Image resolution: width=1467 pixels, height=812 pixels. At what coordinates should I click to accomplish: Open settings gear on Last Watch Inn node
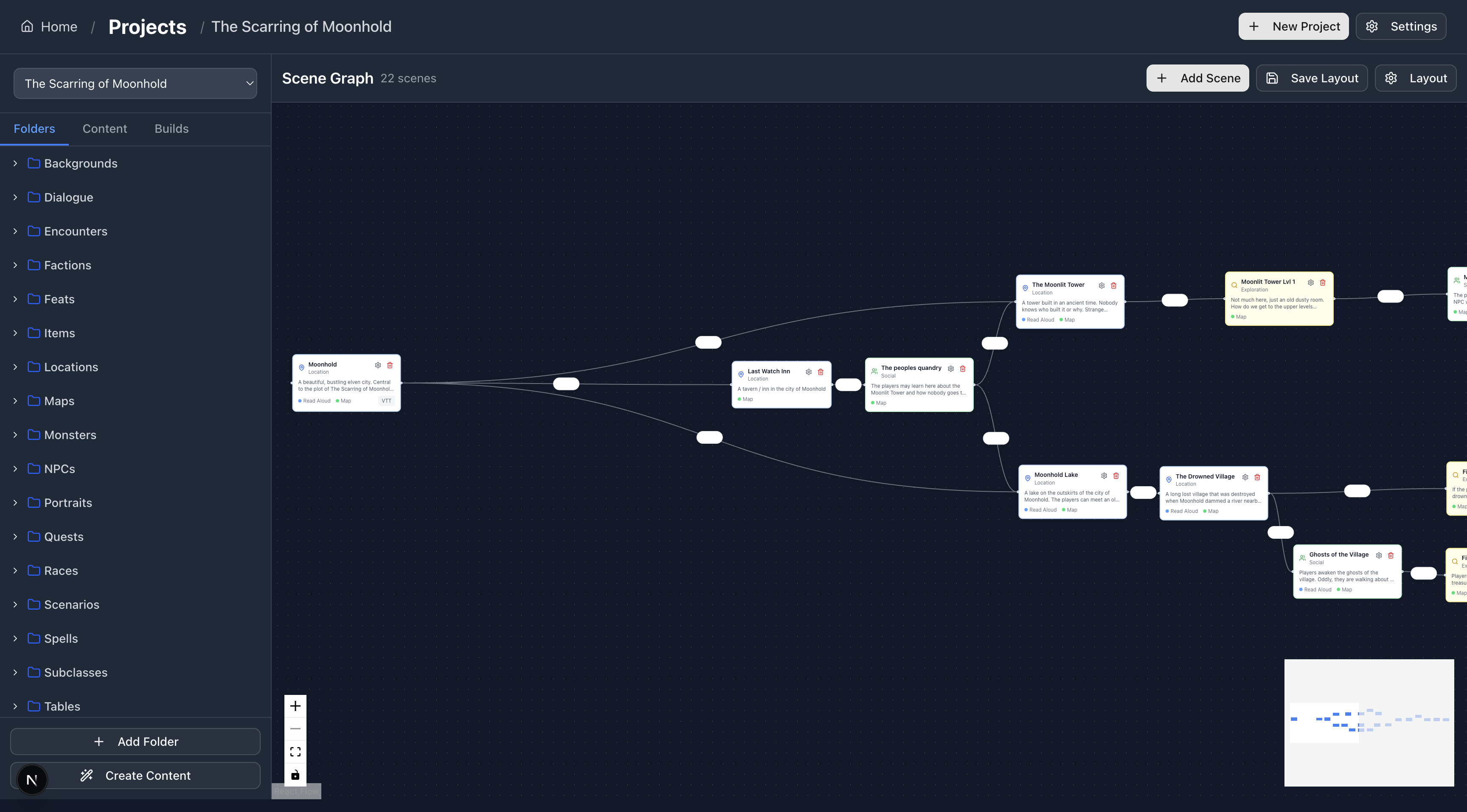pos(809,372)
